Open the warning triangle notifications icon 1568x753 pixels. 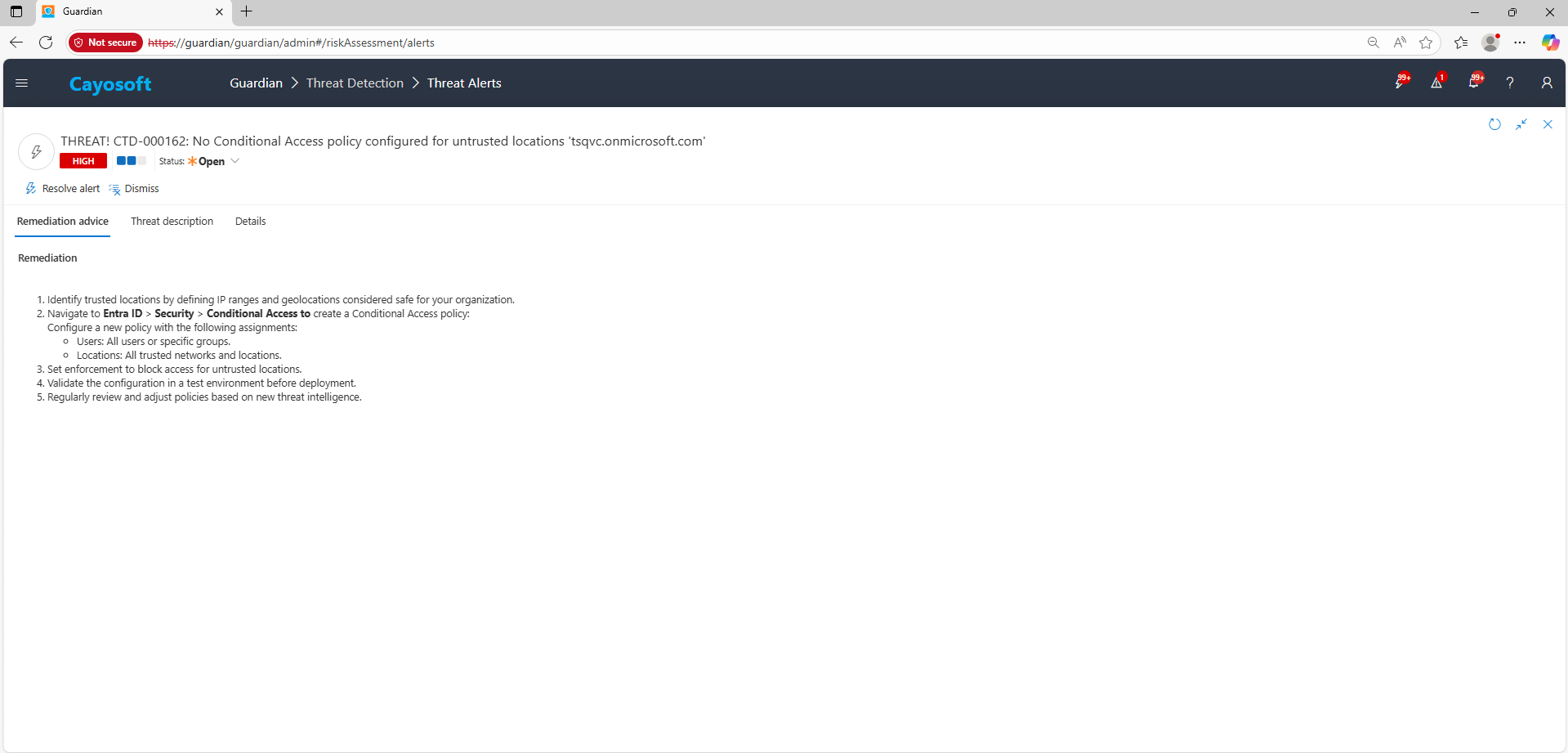[x=1436, y=83]
